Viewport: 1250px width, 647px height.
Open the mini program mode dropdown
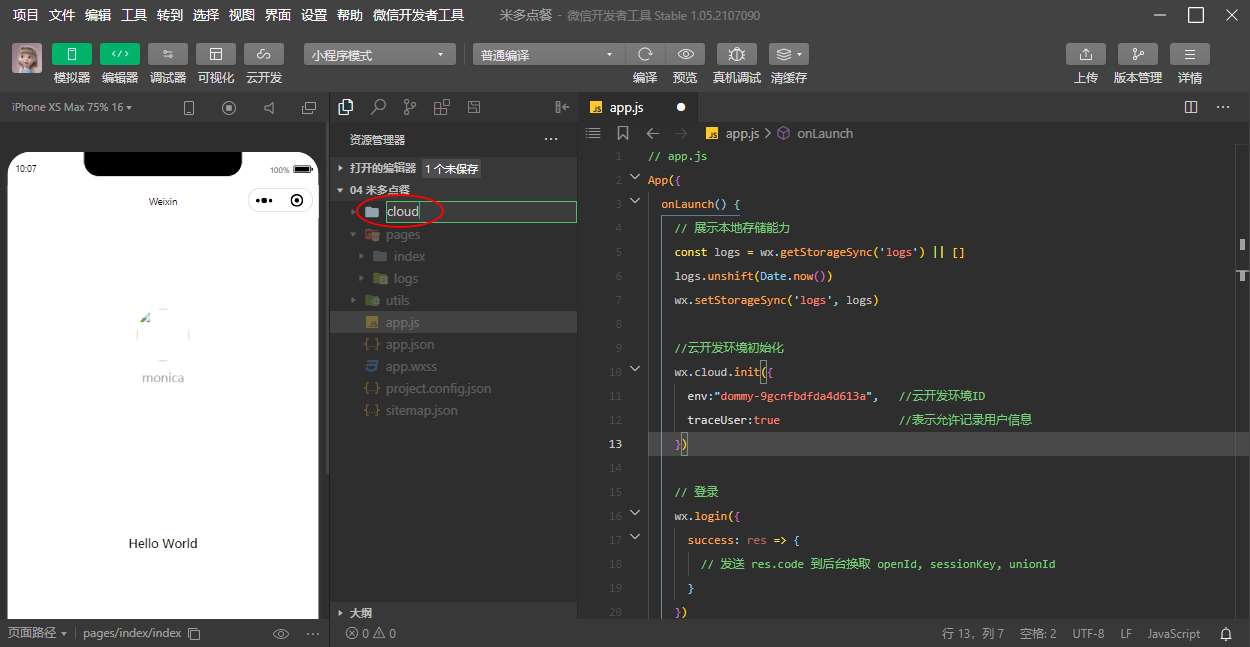click(379, 55)
